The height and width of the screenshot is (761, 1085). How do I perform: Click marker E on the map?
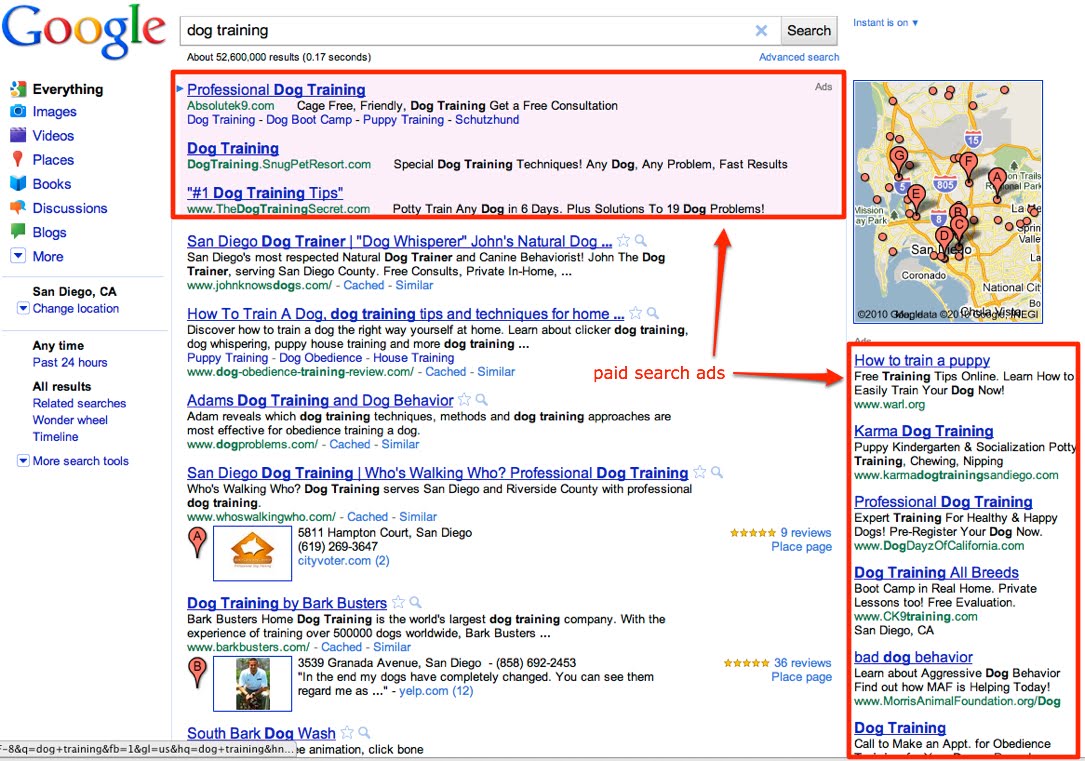tap(915, 199)
